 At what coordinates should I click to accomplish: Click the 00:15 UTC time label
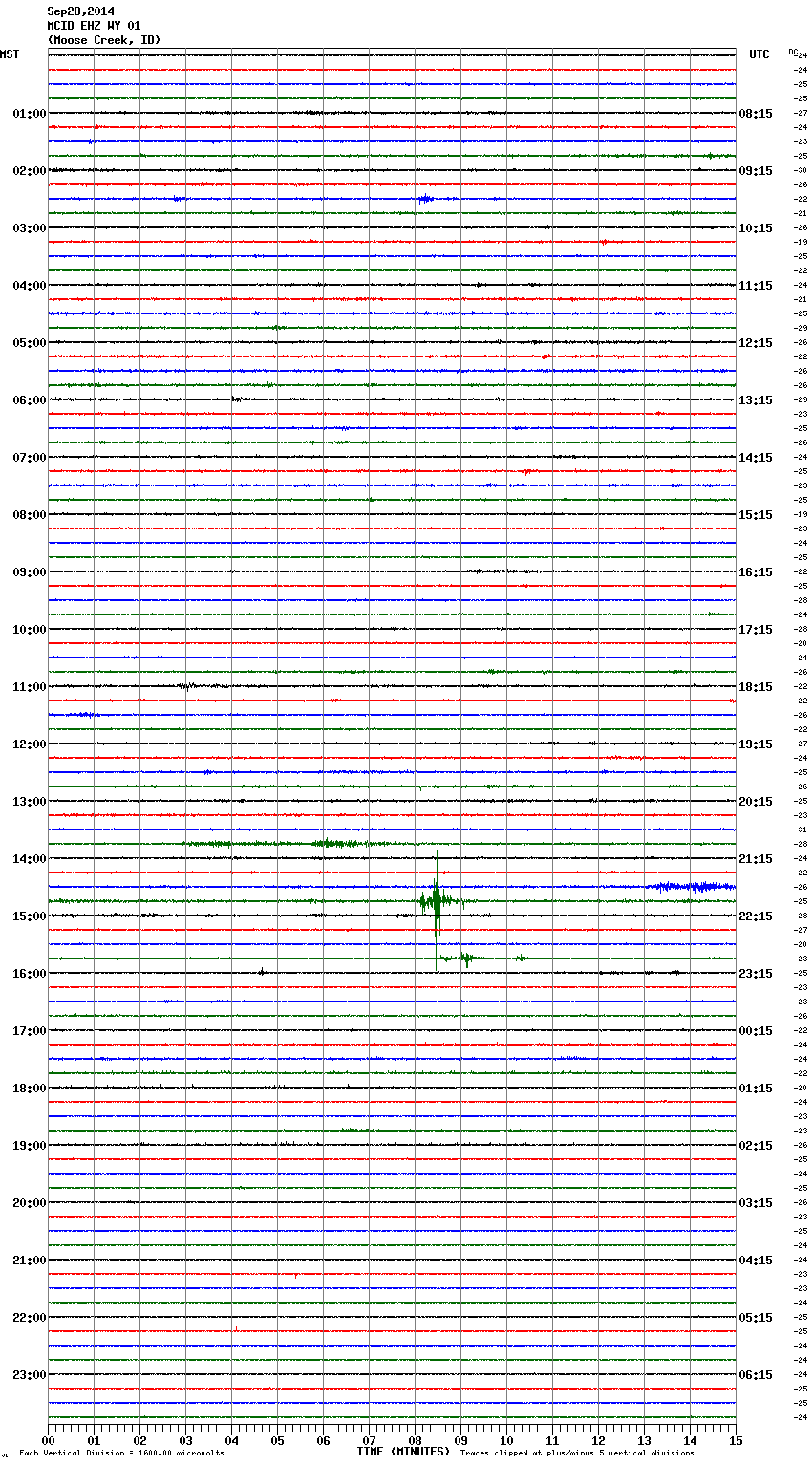coord(756,1031)
